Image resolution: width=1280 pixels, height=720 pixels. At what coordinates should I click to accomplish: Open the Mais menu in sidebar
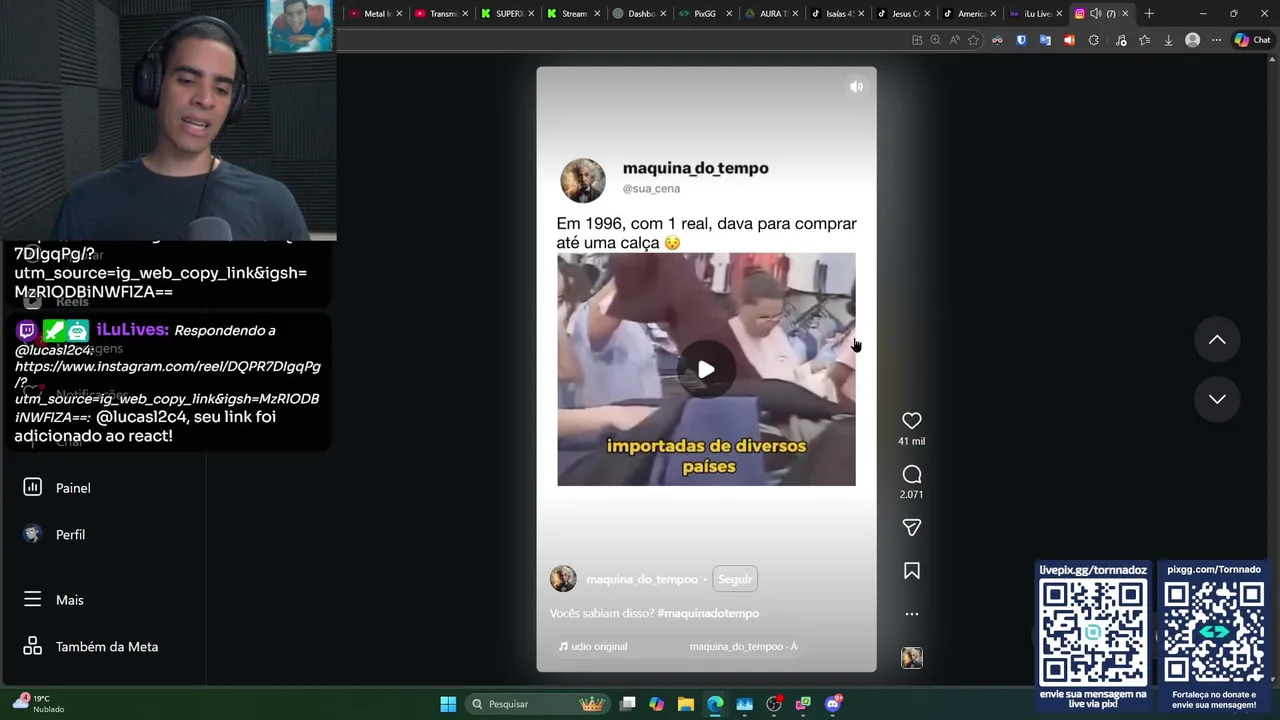[x=54, y=600]
